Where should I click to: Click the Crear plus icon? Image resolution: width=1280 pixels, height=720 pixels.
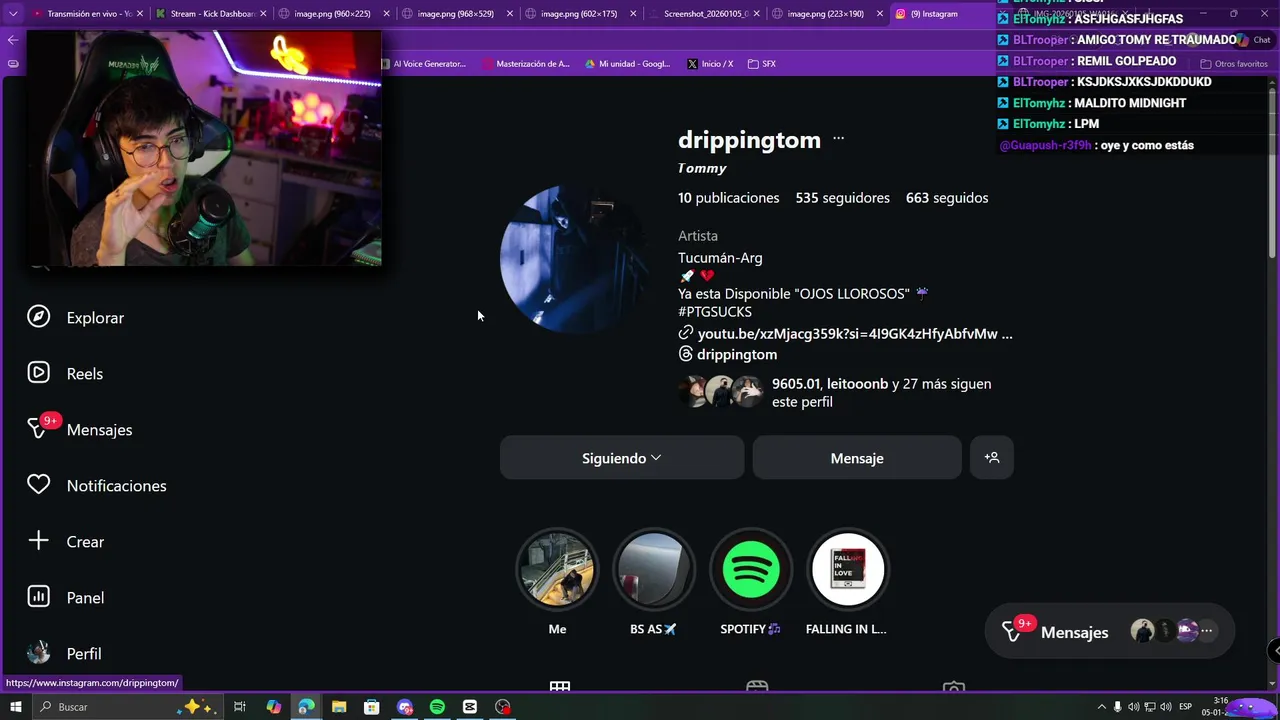(38, 541)
